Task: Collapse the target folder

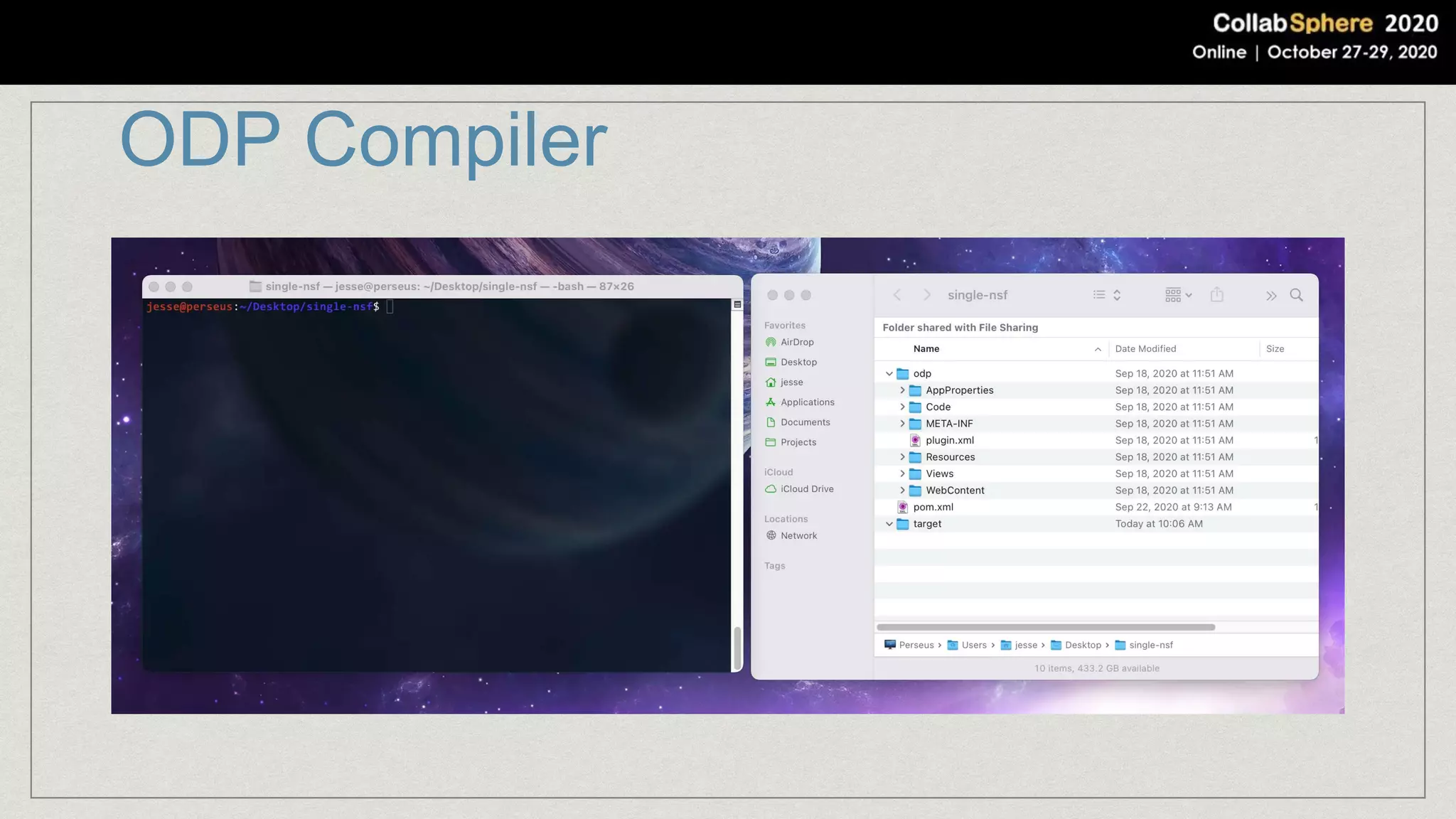Action: [x=889, y=524]
